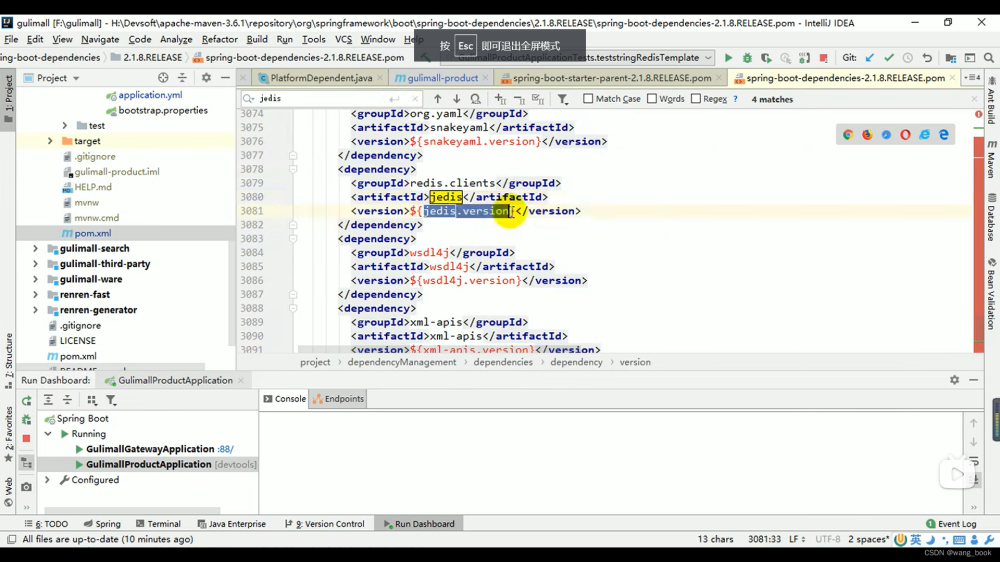Go to previous search occurrence arrow

pos(438,99)
